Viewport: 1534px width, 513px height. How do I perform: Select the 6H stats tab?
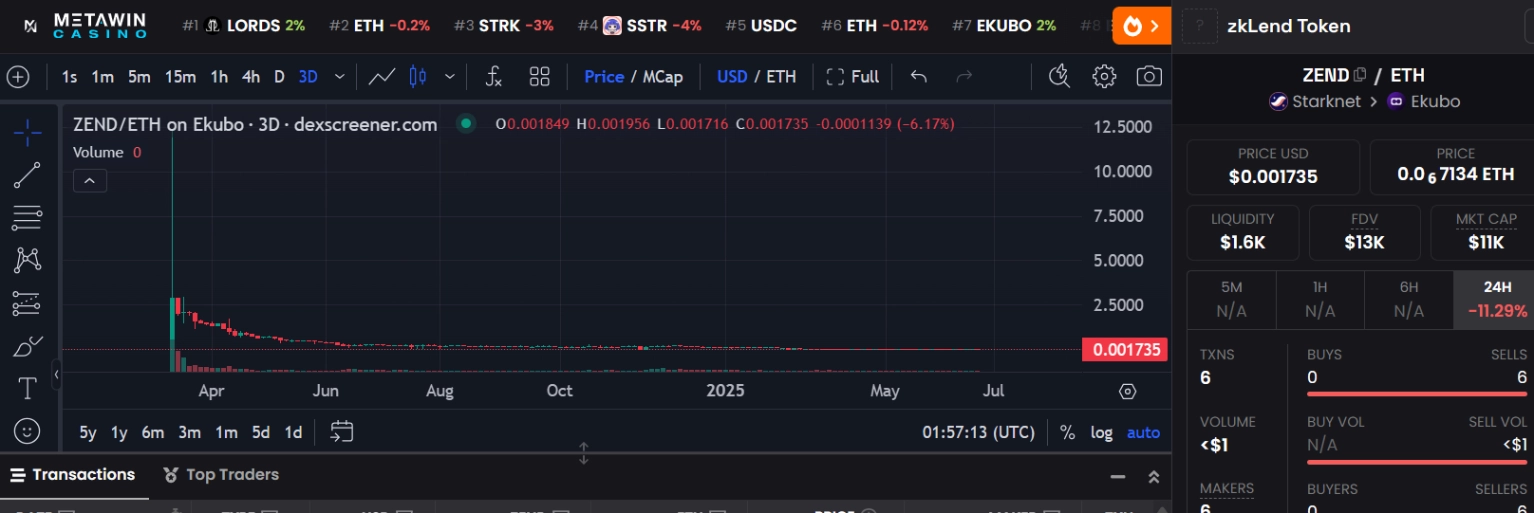coord(1408,299)
